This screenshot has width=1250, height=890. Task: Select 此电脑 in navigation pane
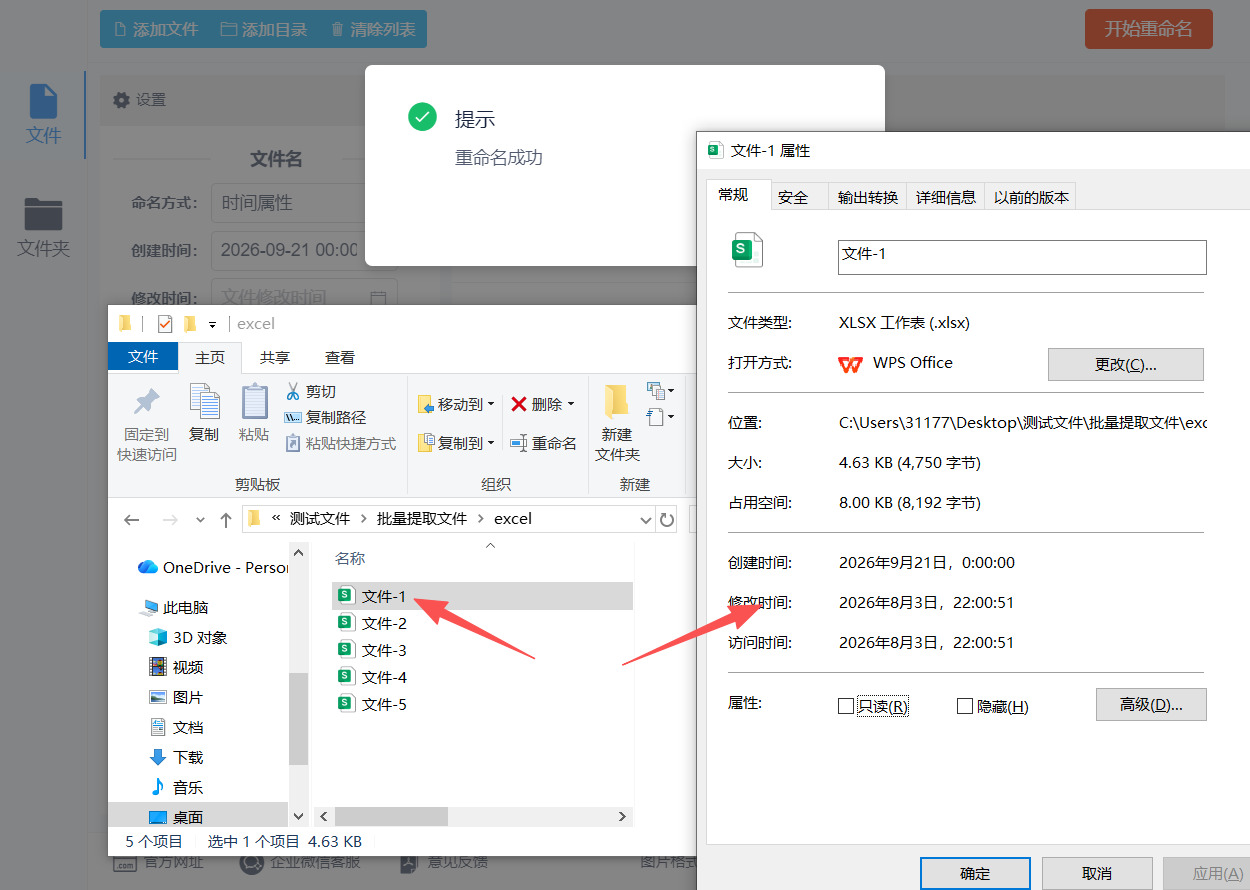(175, 607)
